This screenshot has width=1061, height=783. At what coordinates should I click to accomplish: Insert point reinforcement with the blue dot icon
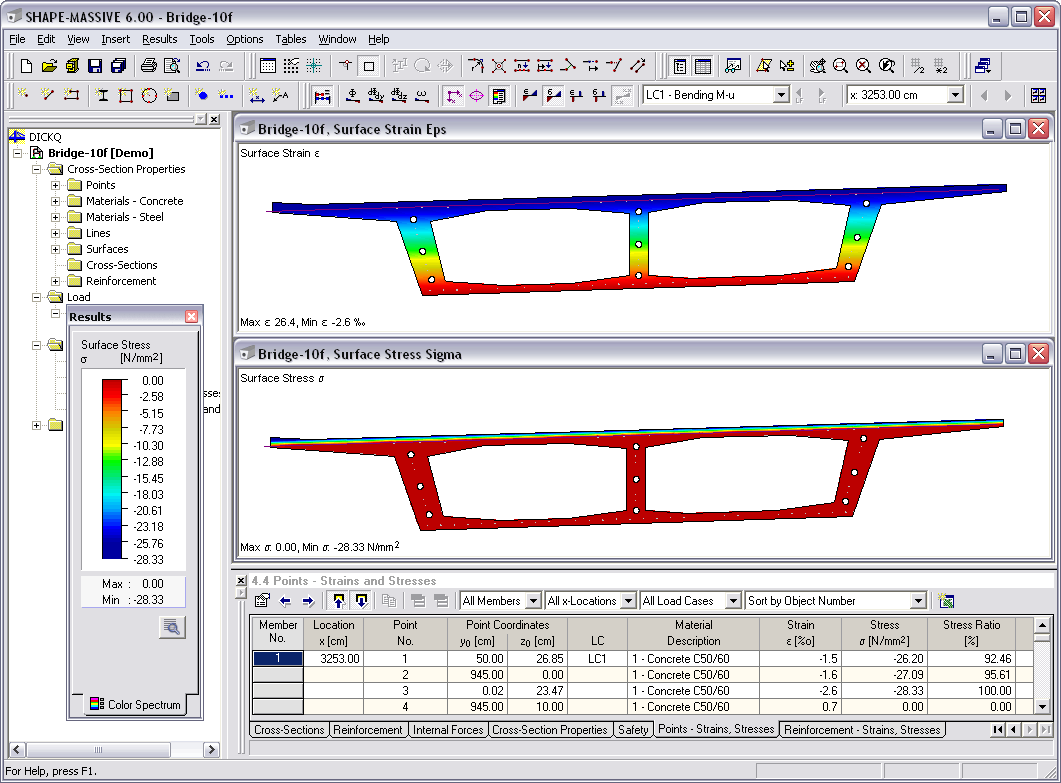pos(202,95)
